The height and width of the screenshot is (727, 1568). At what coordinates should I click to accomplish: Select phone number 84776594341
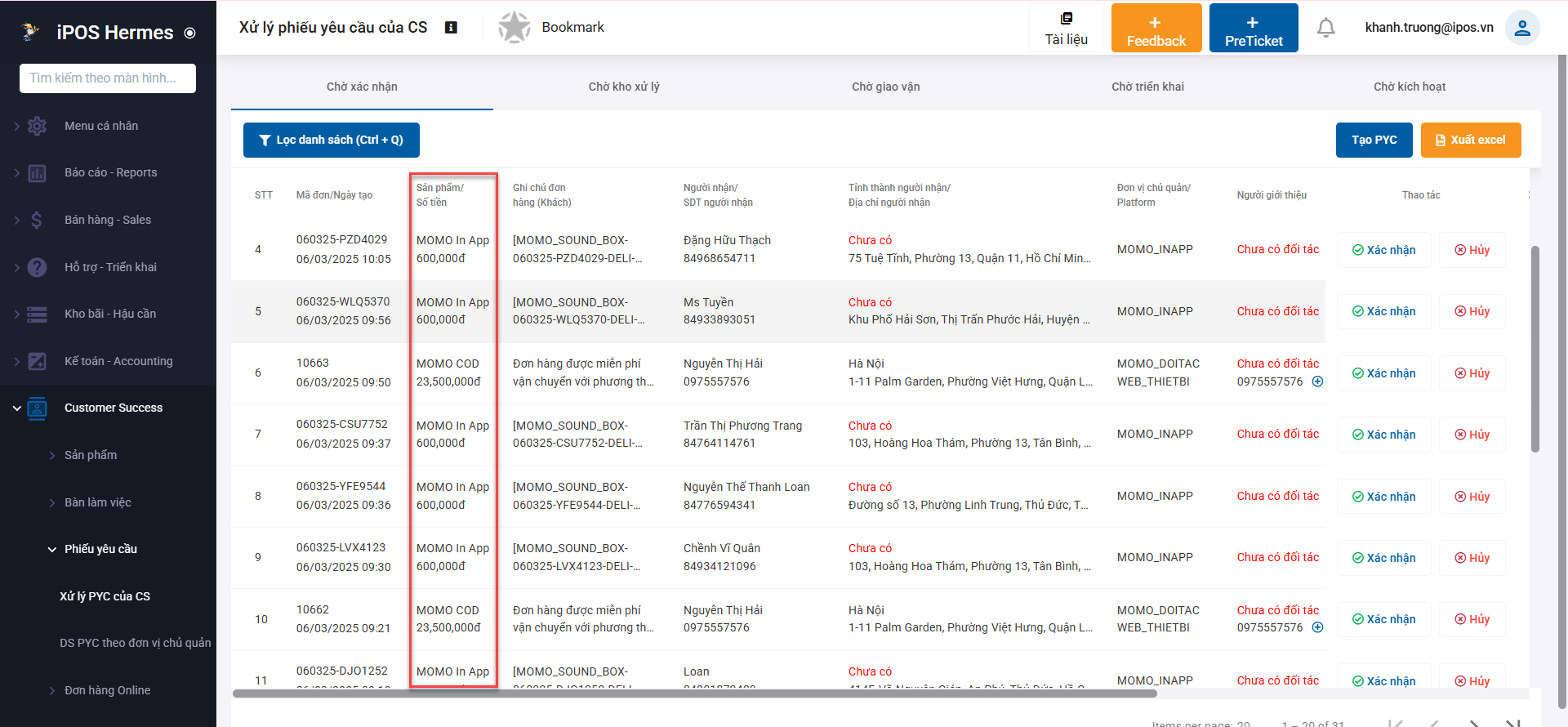[x=719, y=505]
